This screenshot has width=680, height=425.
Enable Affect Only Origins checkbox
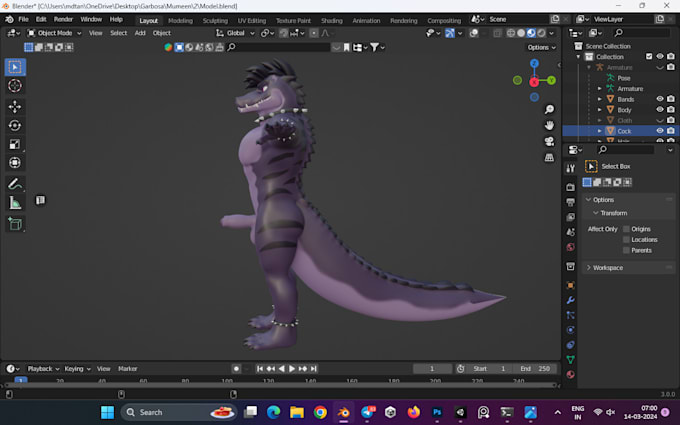click(x=626, y=229)
